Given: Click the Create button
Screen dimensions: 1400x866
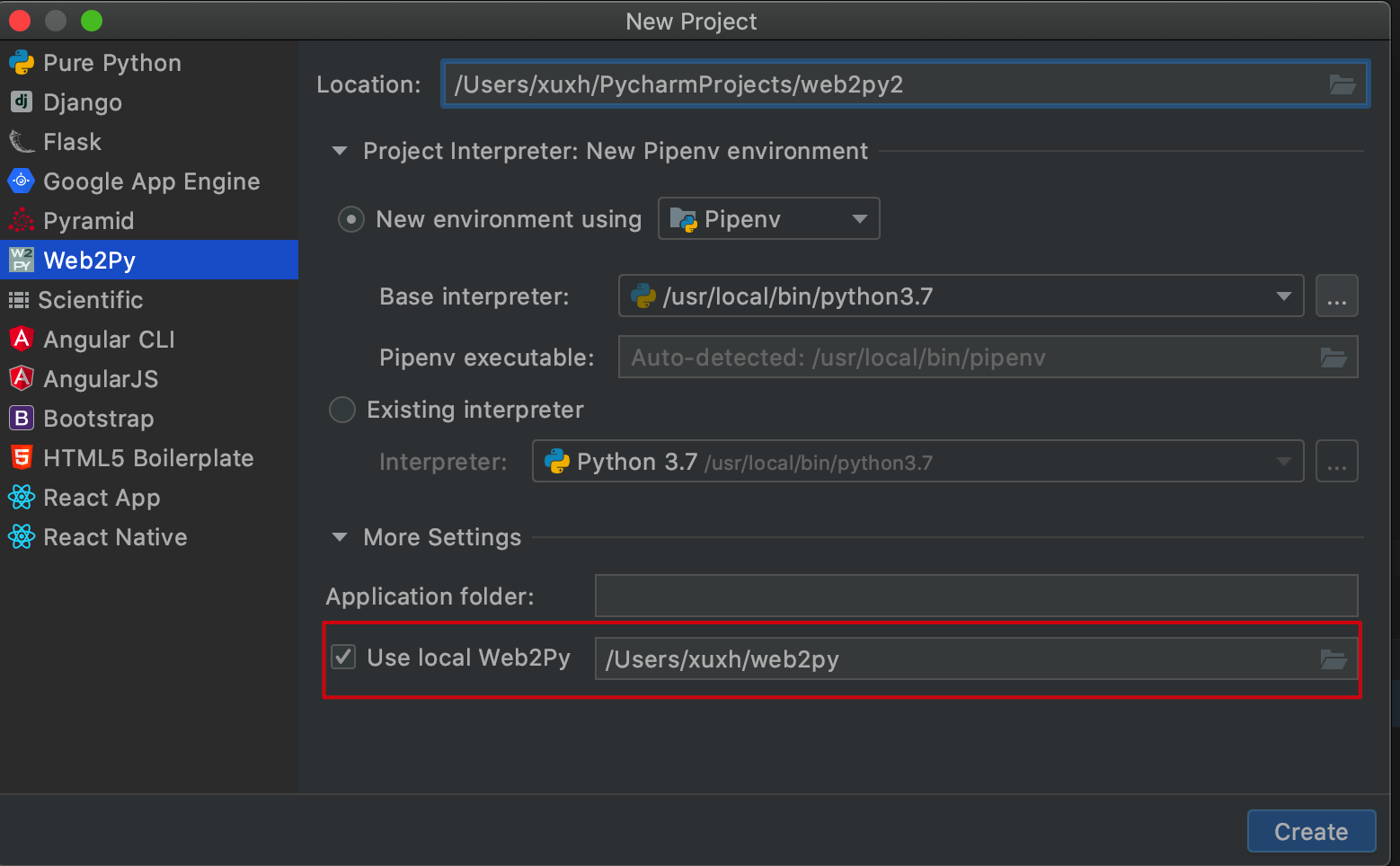Looking at the screenshot, I should coord(1311,831).
